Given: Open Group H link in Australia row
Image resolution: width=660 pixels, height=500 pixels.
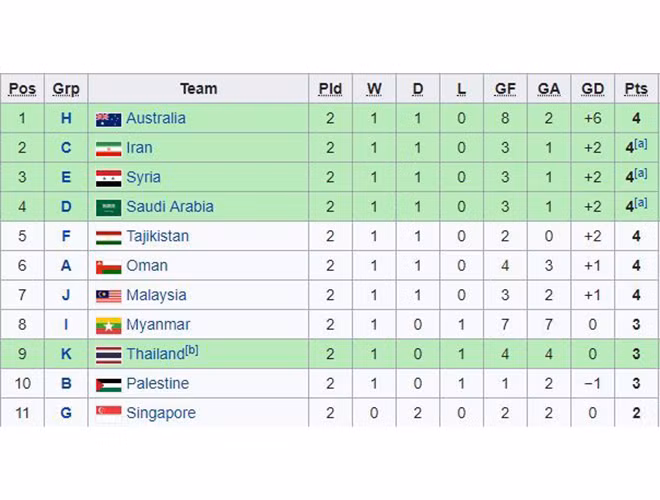Looking at the screenshot, I should pyautogui.click(x=66, y=118).
